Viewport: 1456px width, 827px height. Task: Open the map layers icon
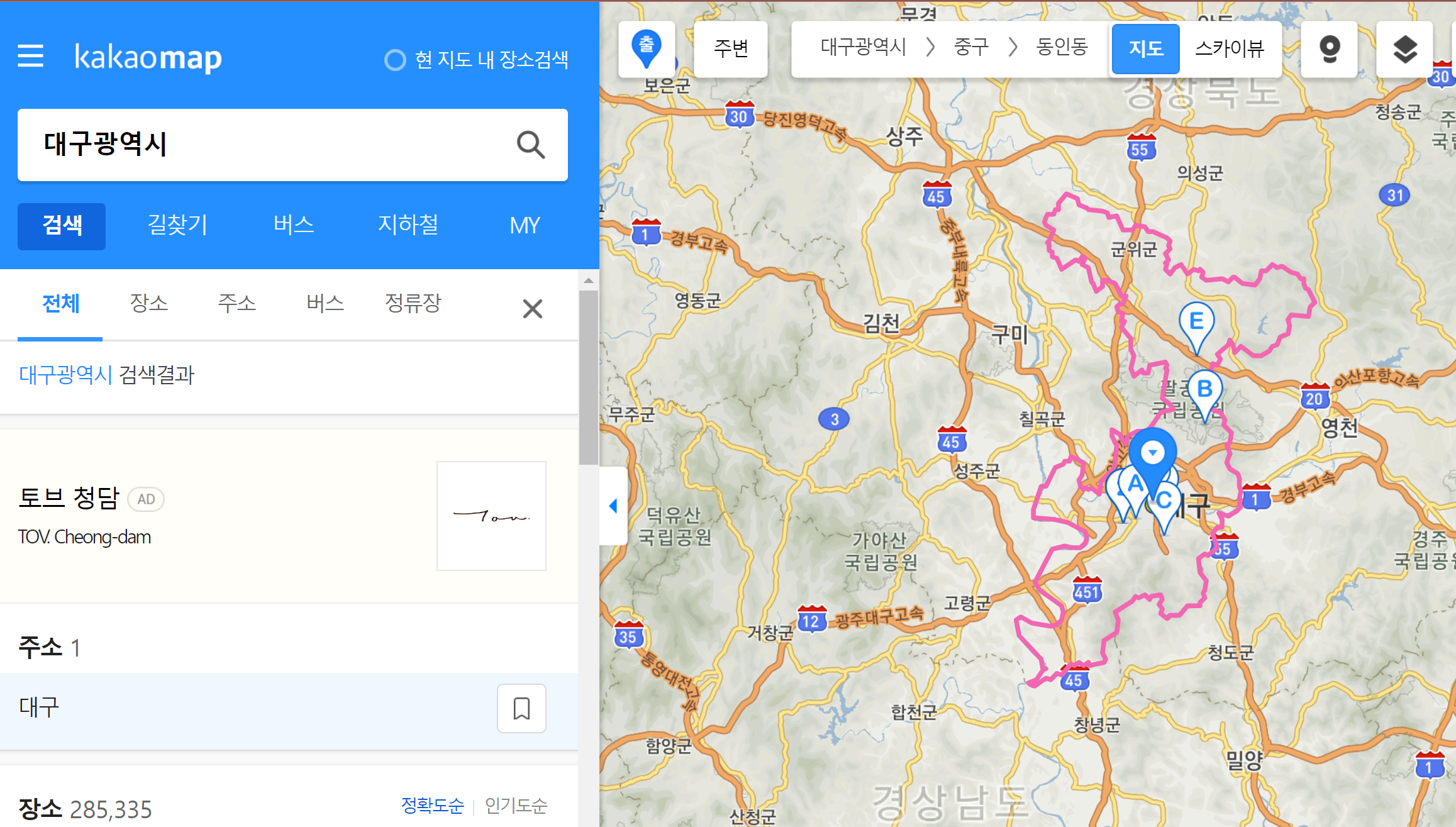[x=1404, y=49]
